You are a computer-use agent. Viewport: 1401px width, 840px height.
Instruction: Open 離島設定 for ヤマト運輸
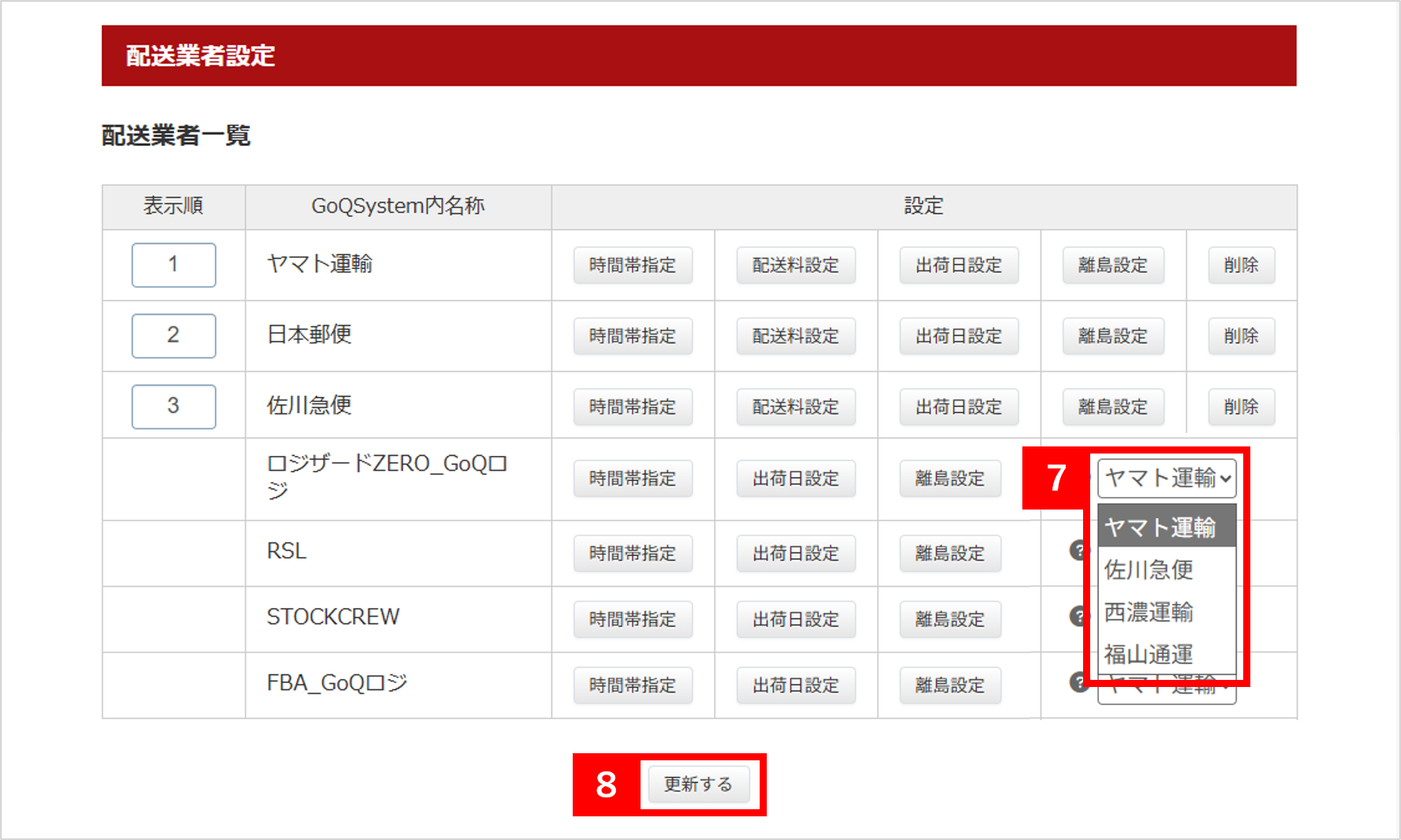pos(1112,265)
